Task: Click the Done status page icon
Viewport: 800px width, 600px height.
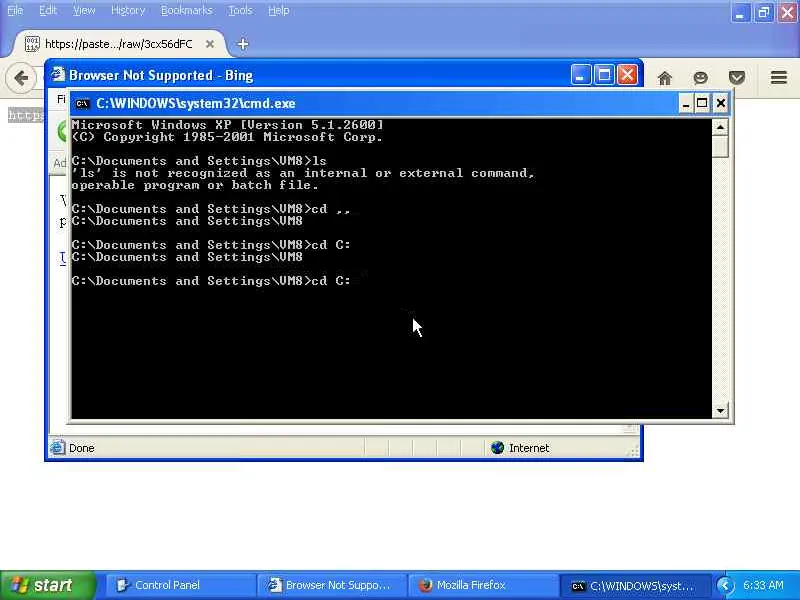Action: pyautogui.click(x=58, y=448)
